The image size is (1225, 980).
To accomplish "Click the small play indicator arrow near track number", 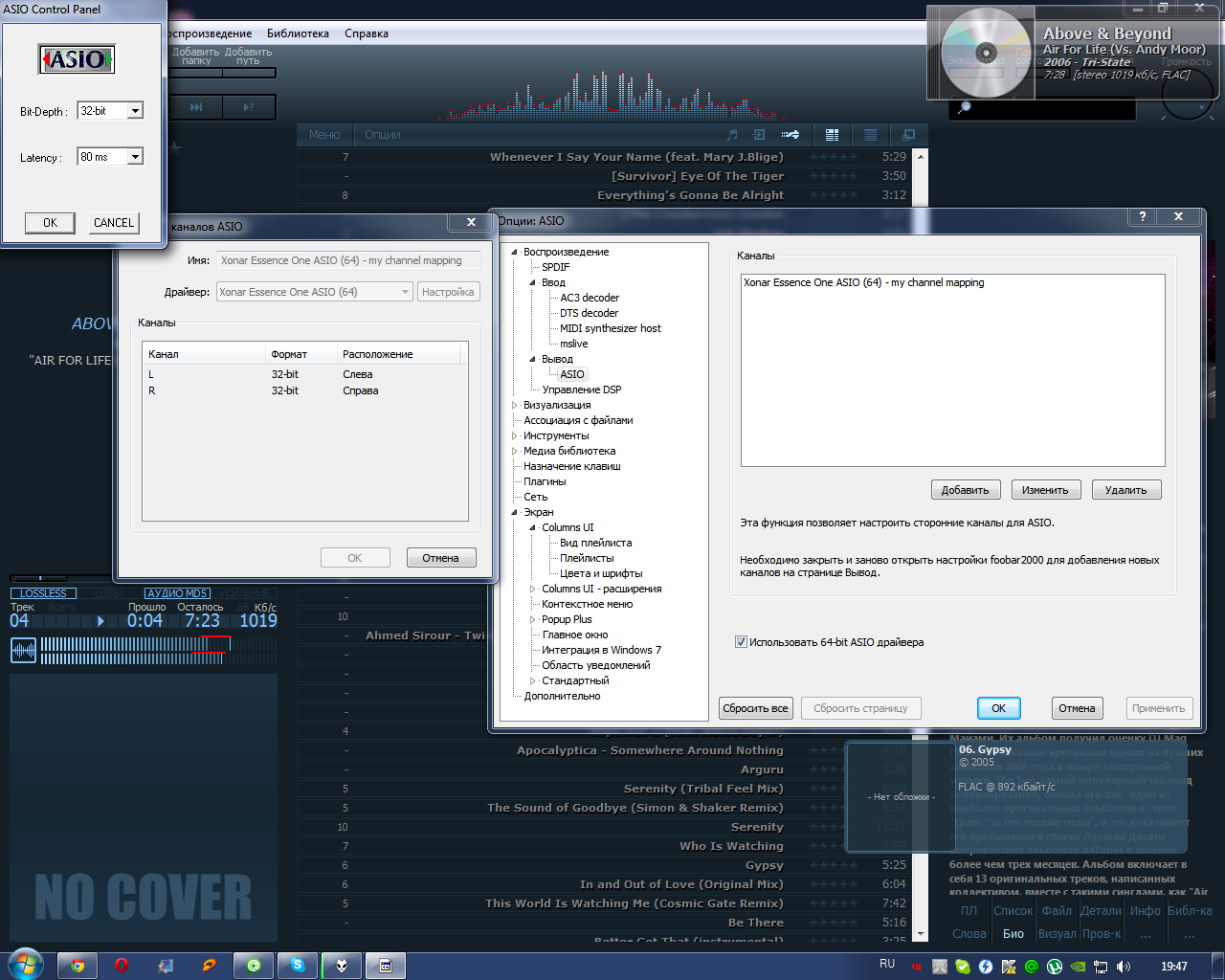I will click(x=100, y=620).
